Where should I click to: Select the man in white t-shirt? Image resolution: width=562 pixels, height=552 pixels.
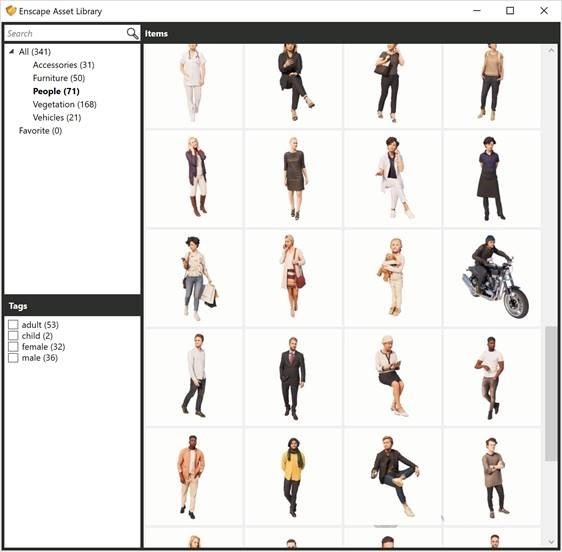pos(492,377)
